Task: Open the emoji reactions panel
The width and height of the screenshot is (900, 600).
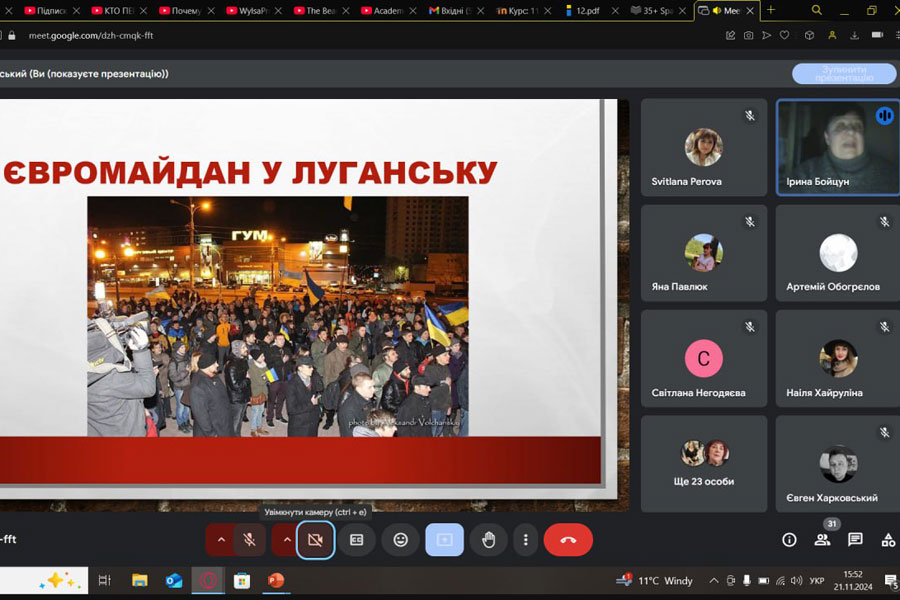Action: point(400,540)
